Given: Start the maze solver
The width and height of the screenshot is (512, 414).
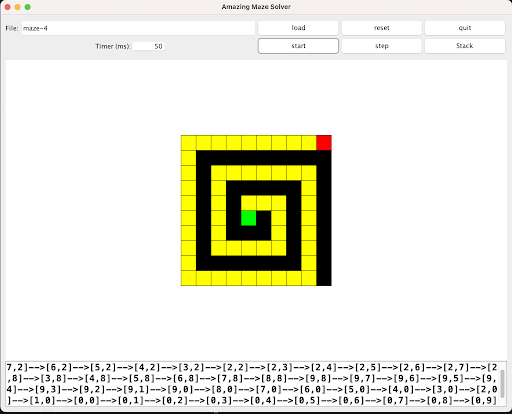Looking at the screenshot, I should point(298,46).
